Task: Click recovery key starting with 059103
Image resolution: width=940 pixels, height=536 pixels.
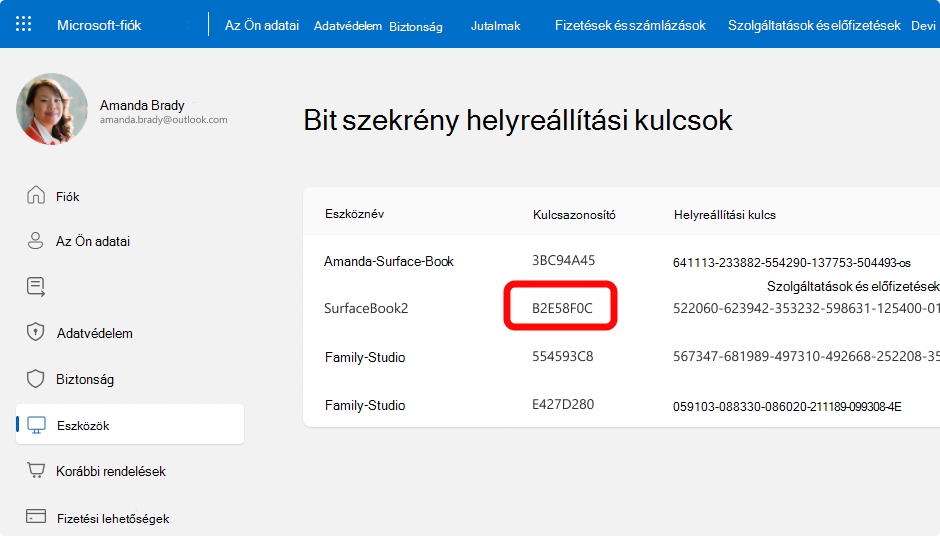Action: coord(787,406)
